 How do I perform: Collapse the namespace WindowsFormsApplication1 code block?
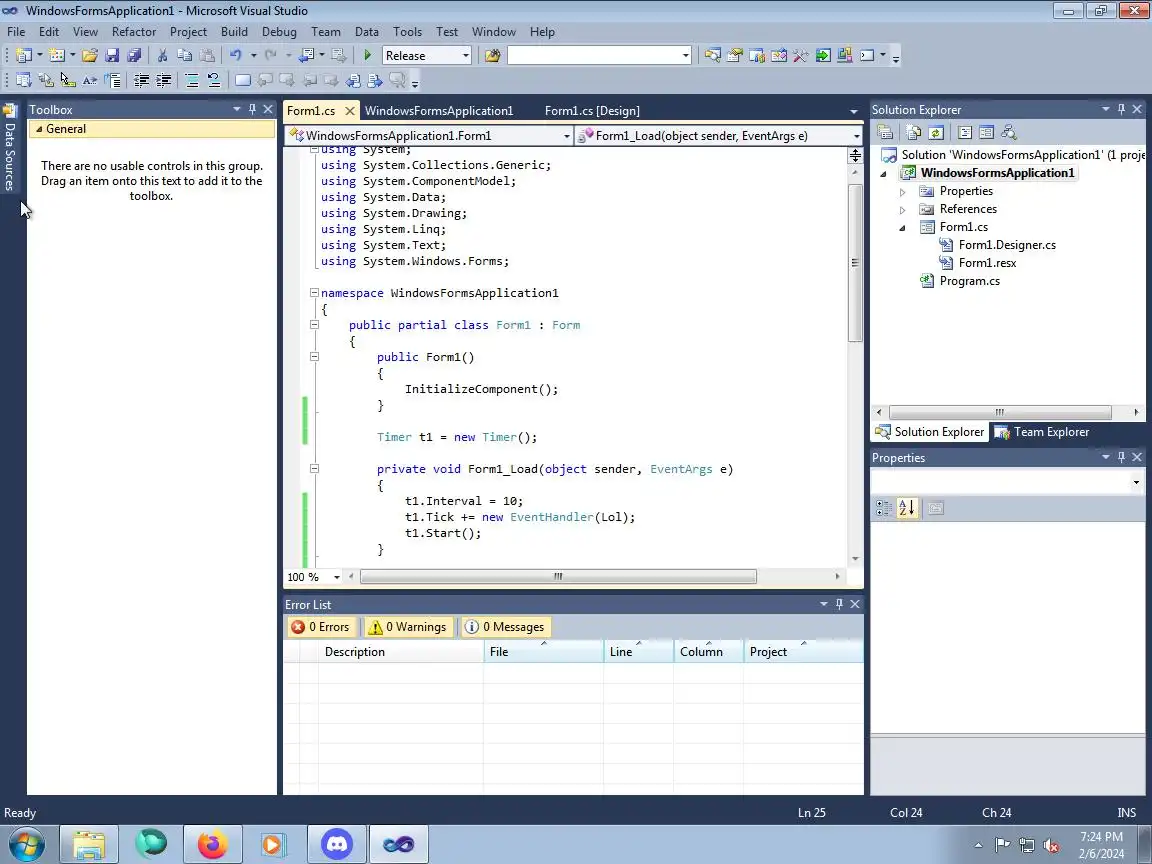coord(314,292)
